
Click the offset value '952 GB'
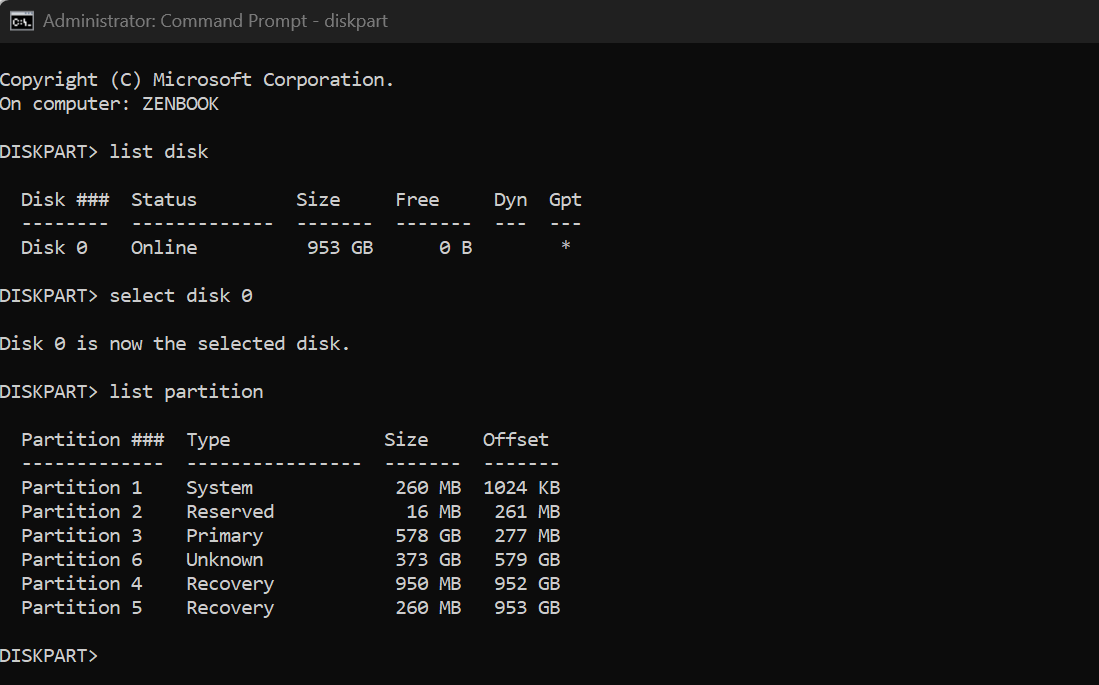pyautogui.click(x=527, y=583)
